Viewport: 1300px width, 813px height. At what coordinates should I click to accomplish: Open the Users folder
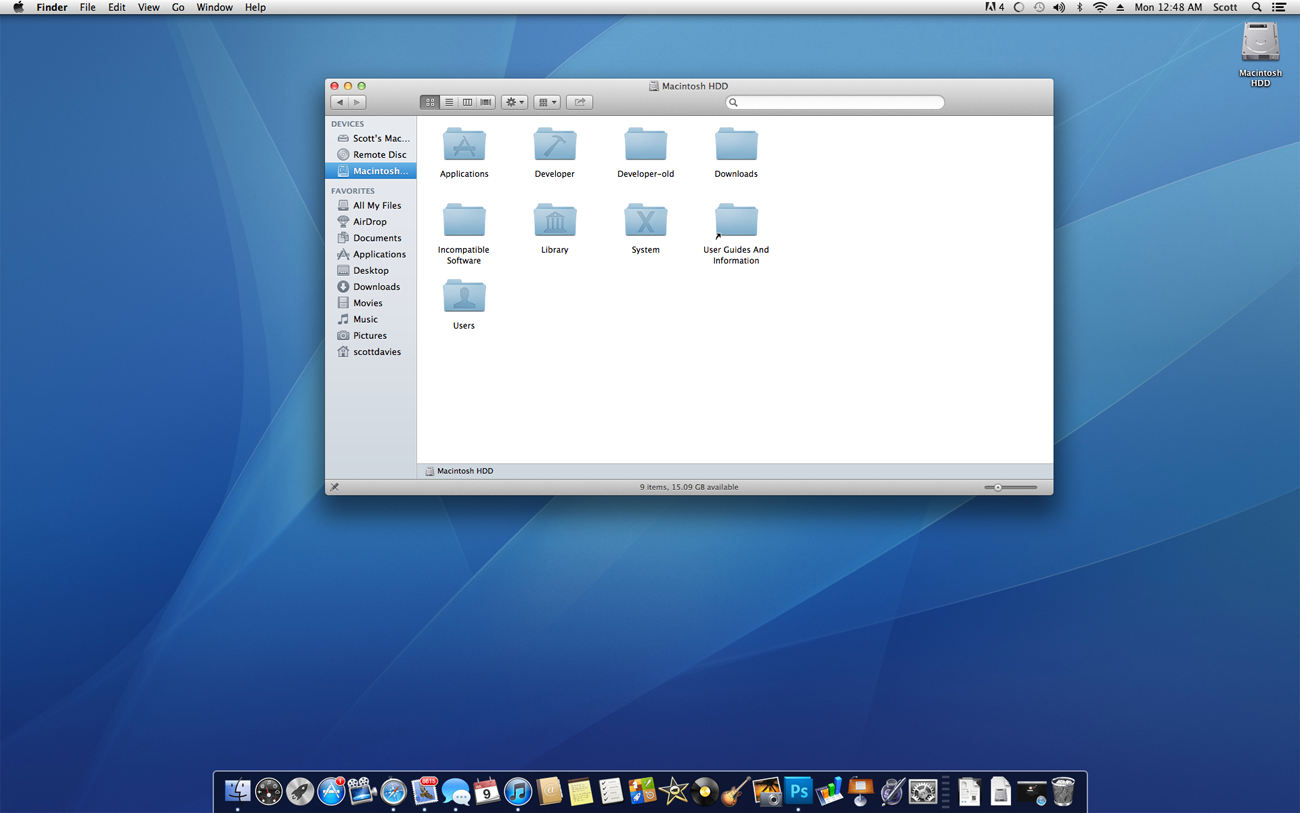click(x=464, y=298)
